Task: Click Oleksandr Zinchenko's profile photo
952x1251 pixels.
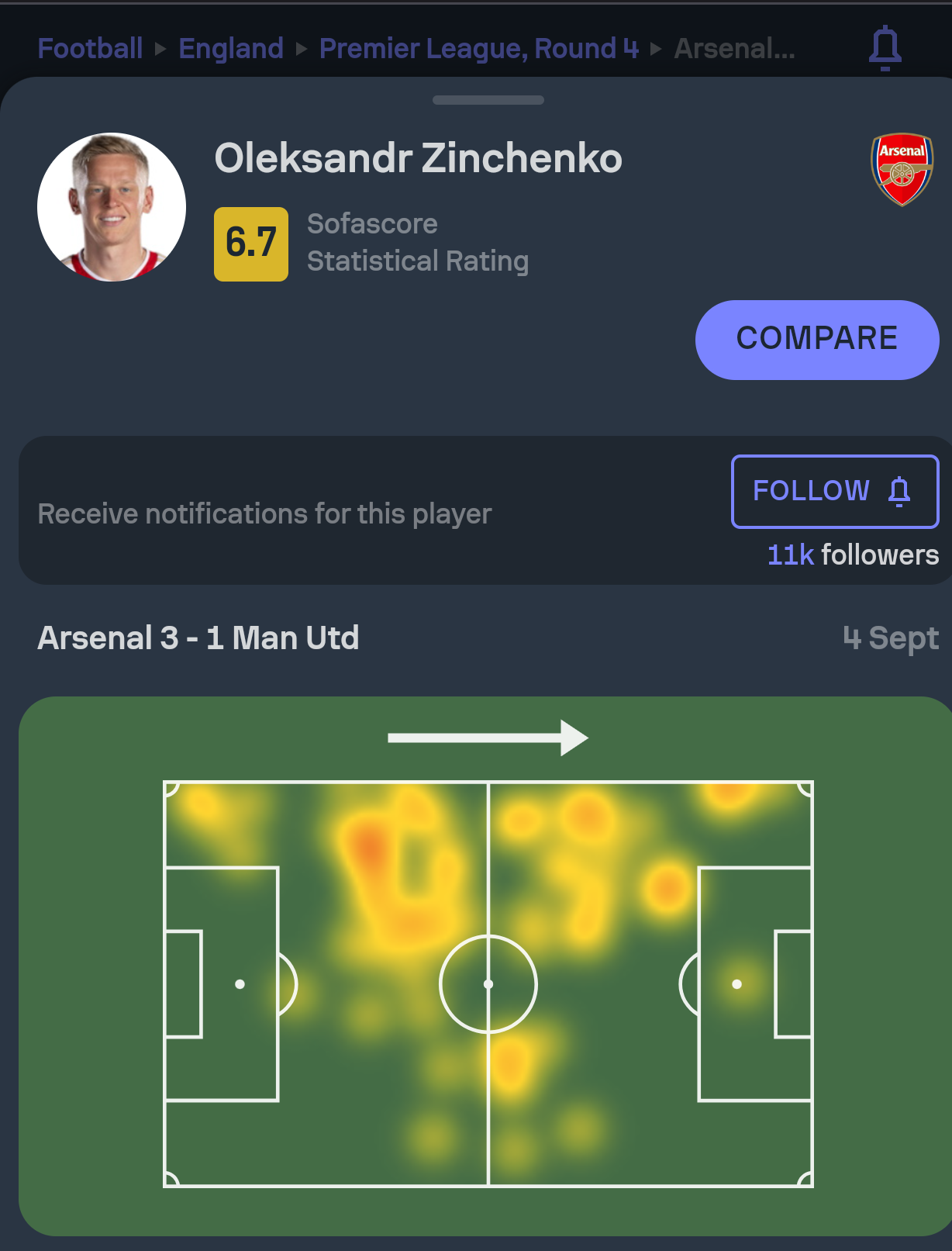Action: point(112,207)
